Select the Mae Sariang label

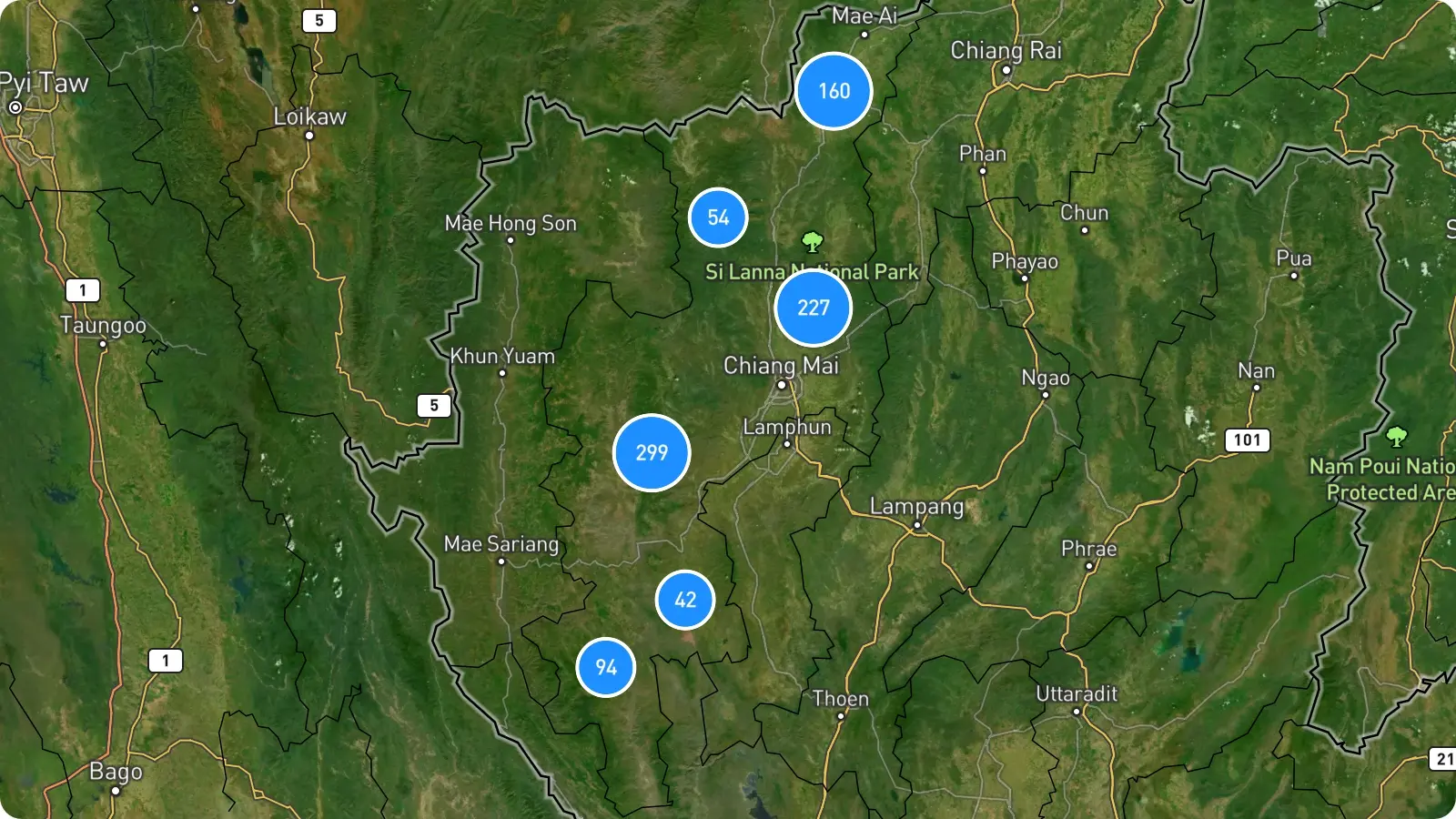pyautogui.click(x=501, y=544)
